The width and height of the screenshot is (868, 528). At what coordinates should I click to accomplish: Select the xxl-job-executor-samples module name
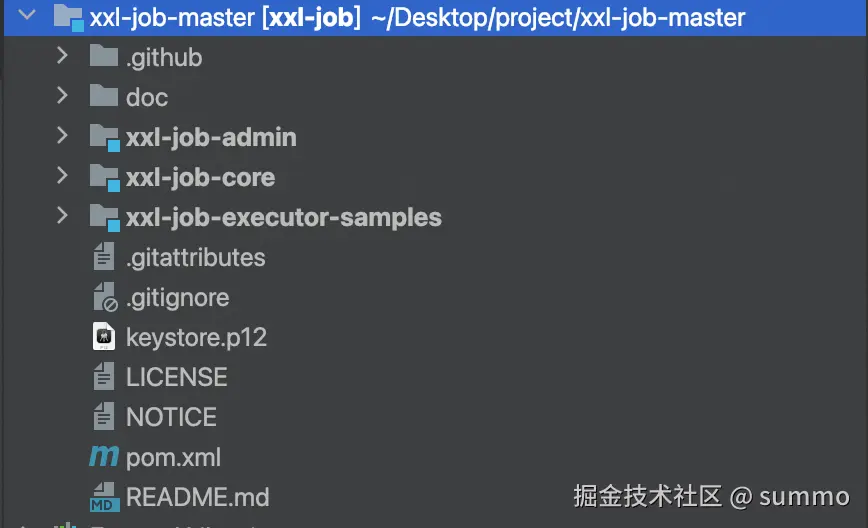(283, 217)
